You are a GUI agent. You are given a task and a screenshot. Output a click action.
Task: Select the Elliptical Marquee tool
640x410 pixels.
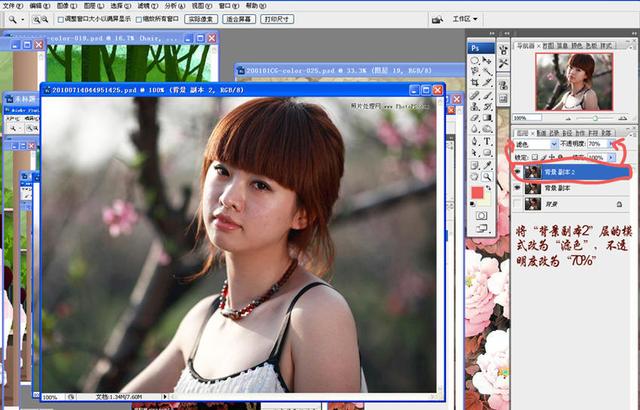(475, 60)
